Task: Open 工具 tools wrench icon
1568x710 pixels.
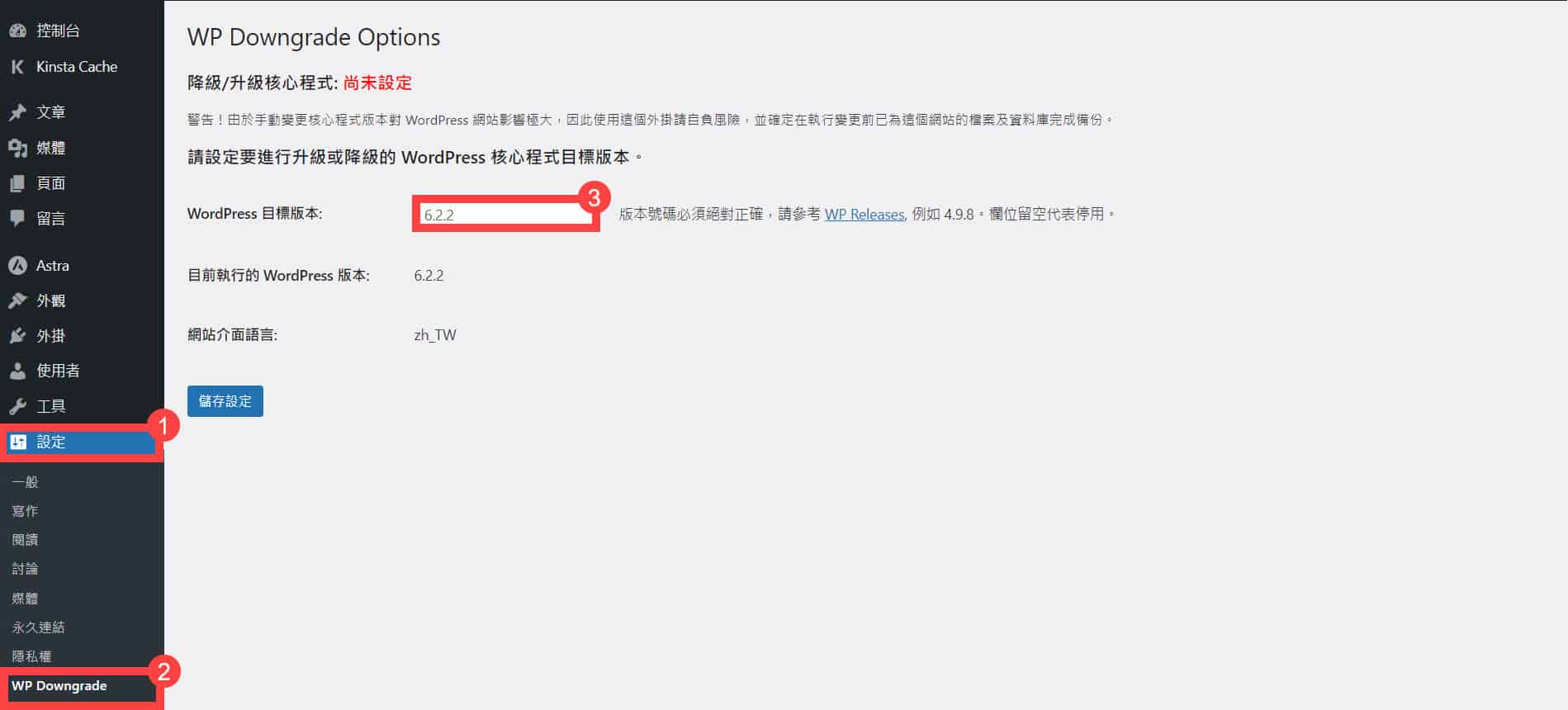Action: (17, 406)
